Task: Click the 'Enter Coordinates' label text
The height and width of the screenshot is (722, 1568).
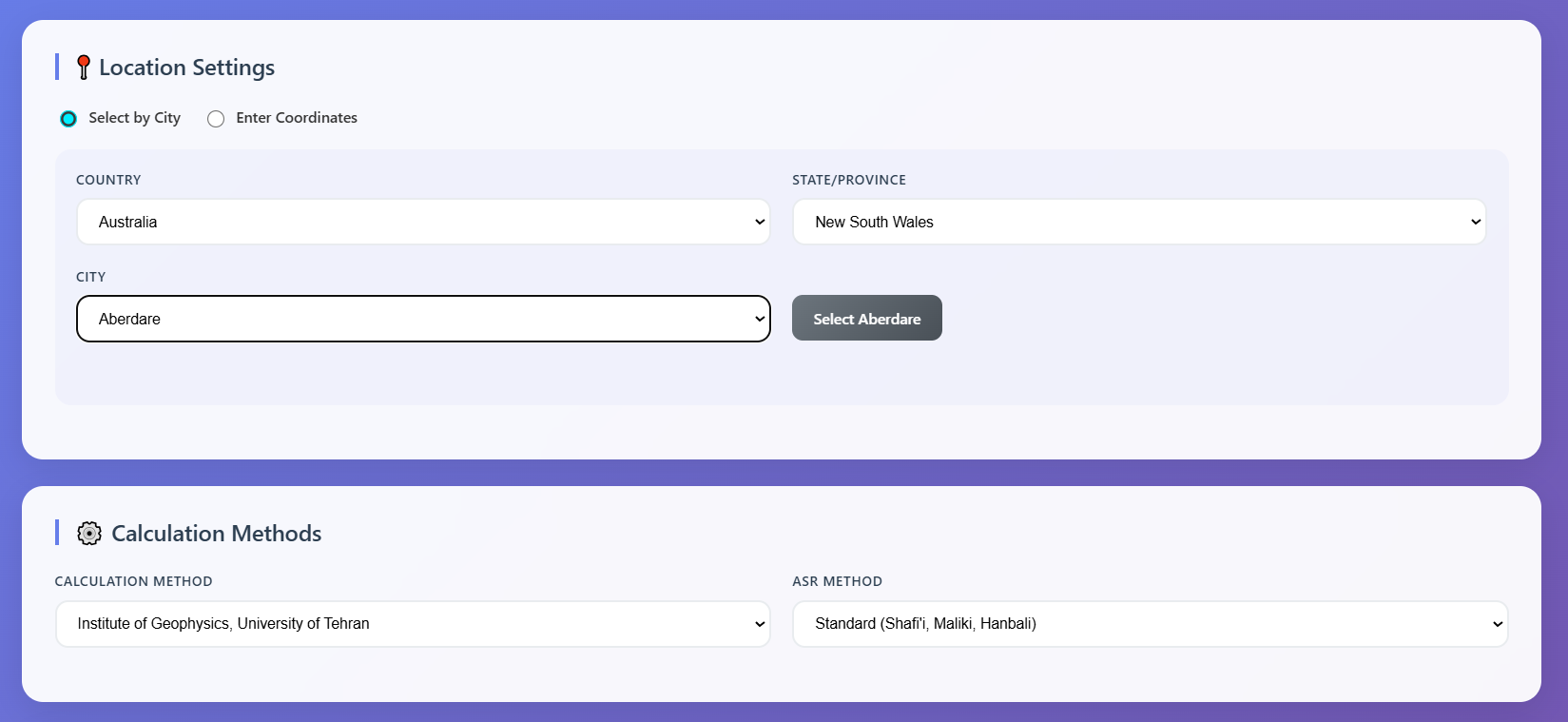Action: [297, 118]
